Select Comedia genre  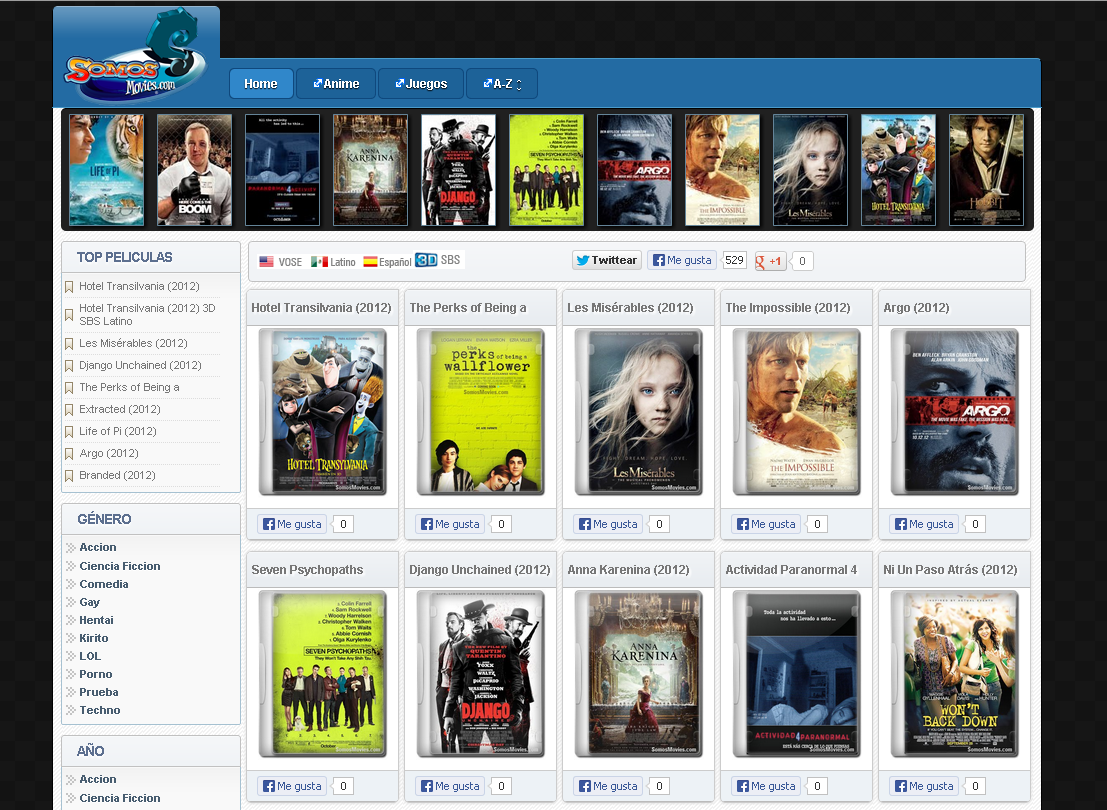pyautogui.click(x=104, y=584)
